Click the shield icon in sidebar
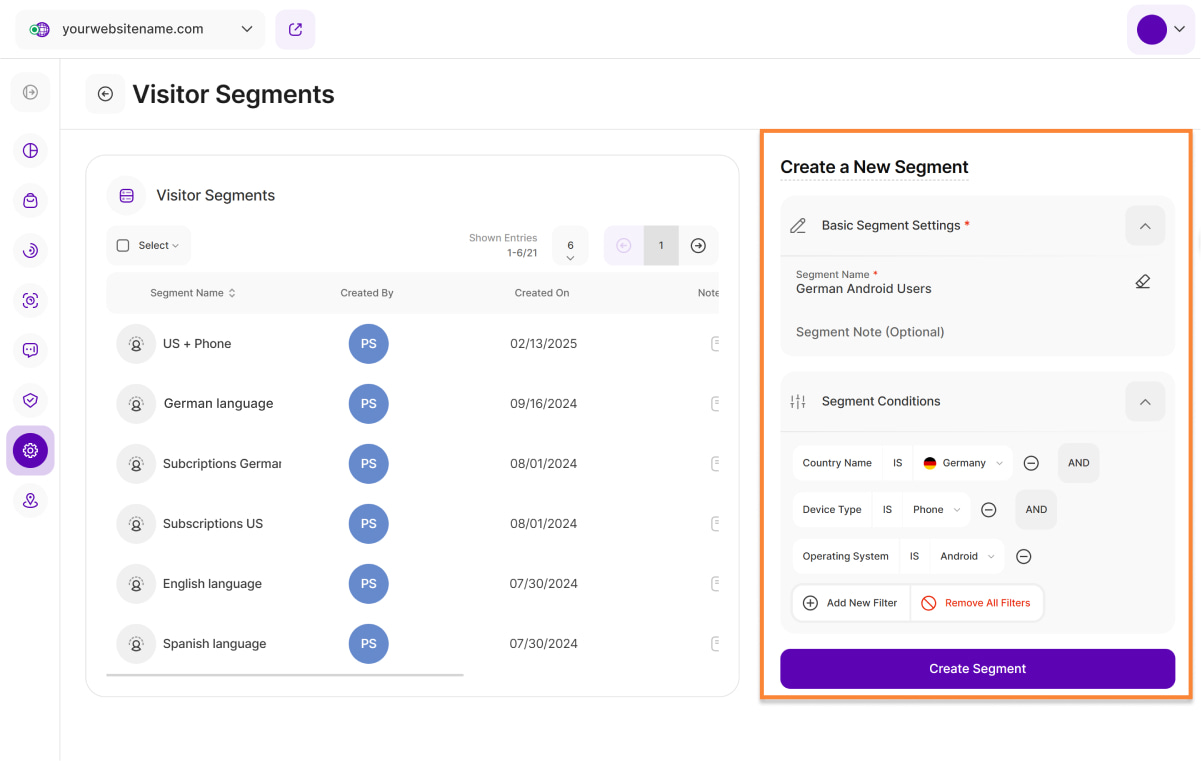 (30, 400)
